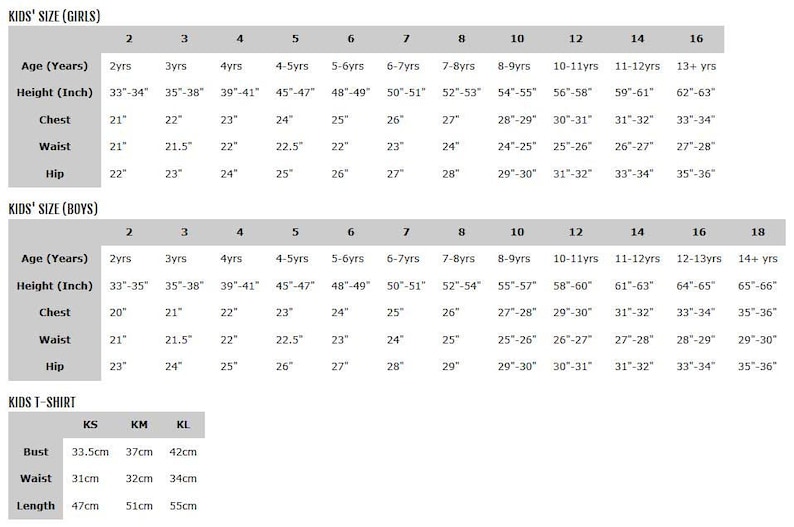Click the KL size header in T-shirt table
This screenshot has width=794, height=527.
[x=183, y=425]
